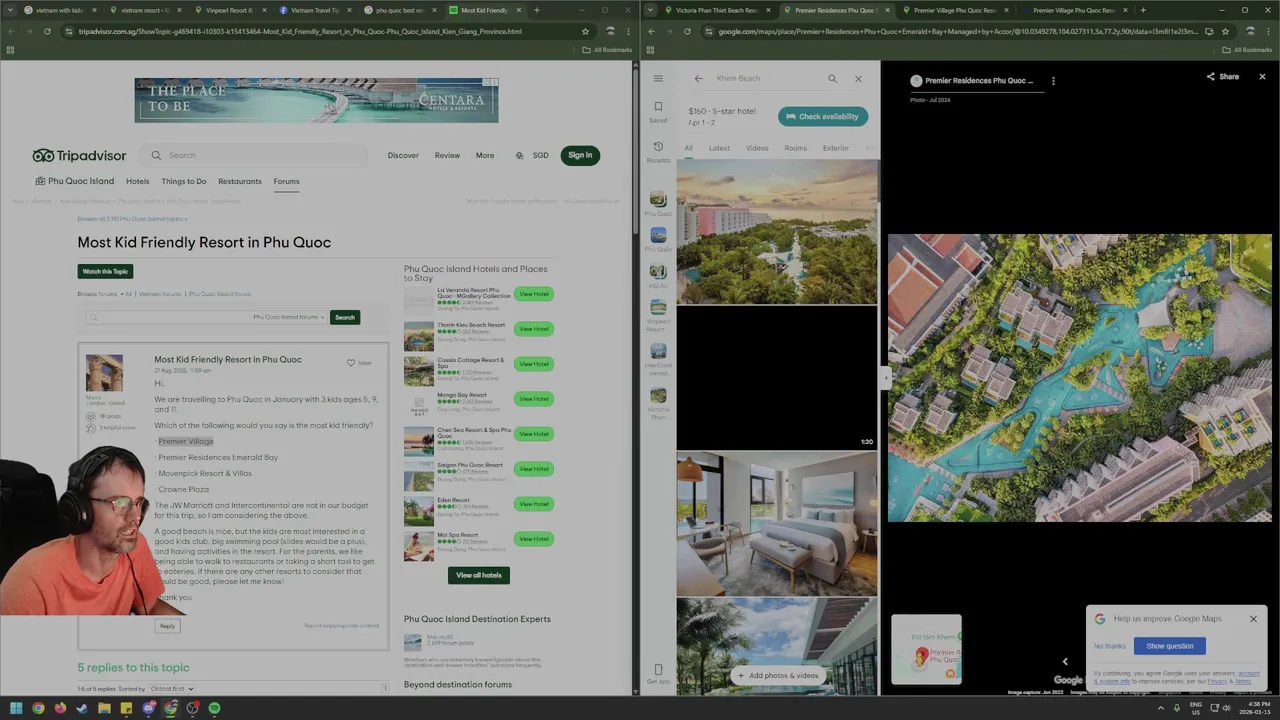Viewport: 1280px width, 720px height.
Task: View Hotel for La Veranda Resort
Action: [534, 294]
